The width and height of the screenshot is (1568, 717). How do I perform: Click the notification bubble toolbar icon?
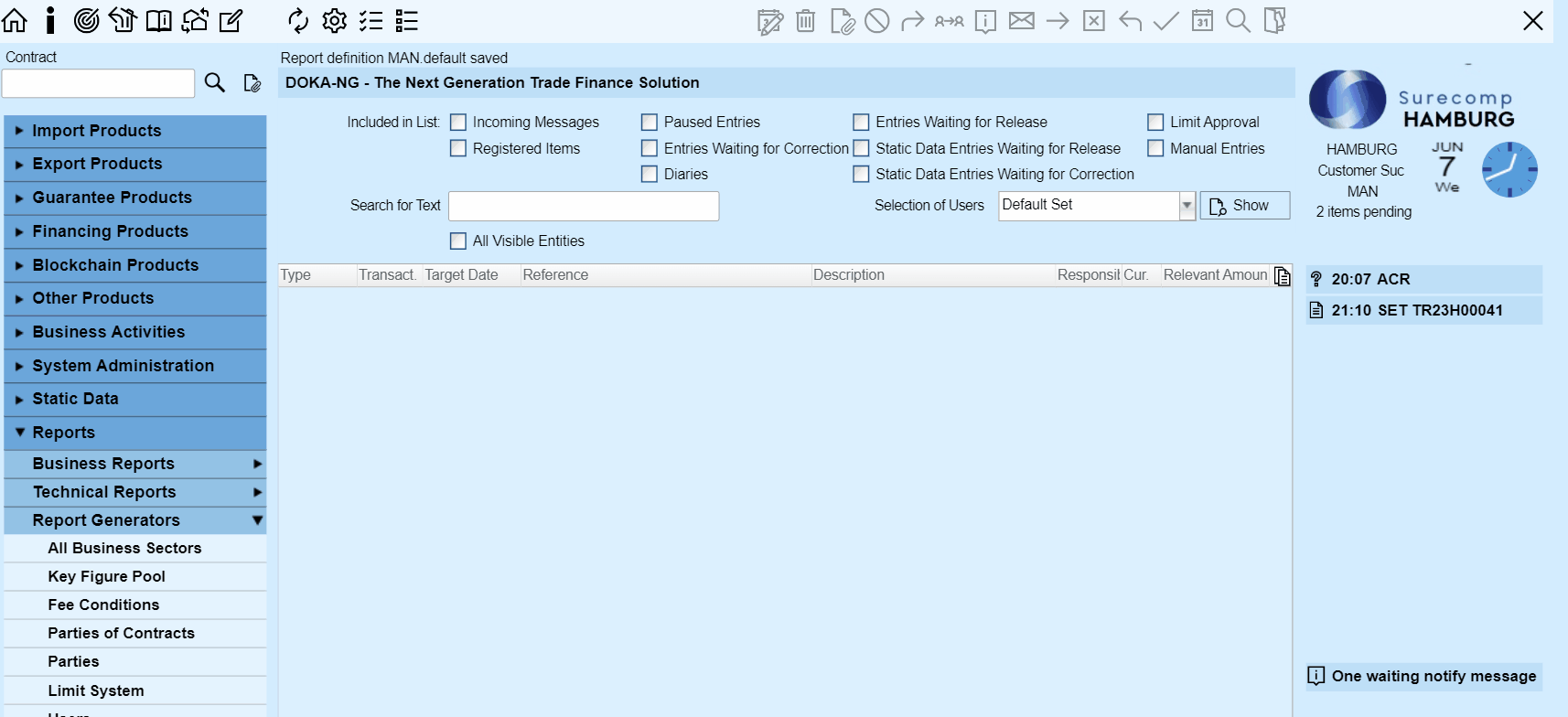click(x=985, y=20)
